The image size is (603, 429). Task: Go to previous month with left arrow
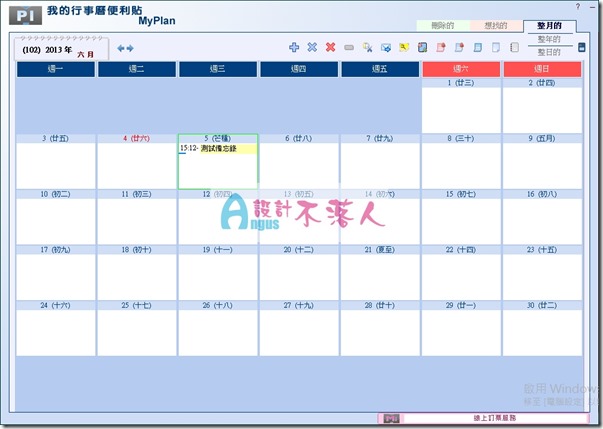coord(121,48)
